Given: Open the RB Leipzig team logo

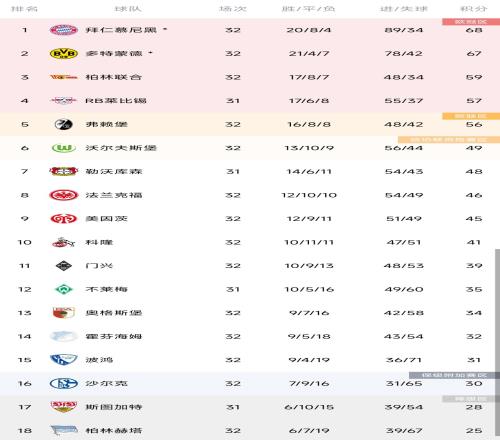Looking at the screenshot, I should click(x=63, y=101).
